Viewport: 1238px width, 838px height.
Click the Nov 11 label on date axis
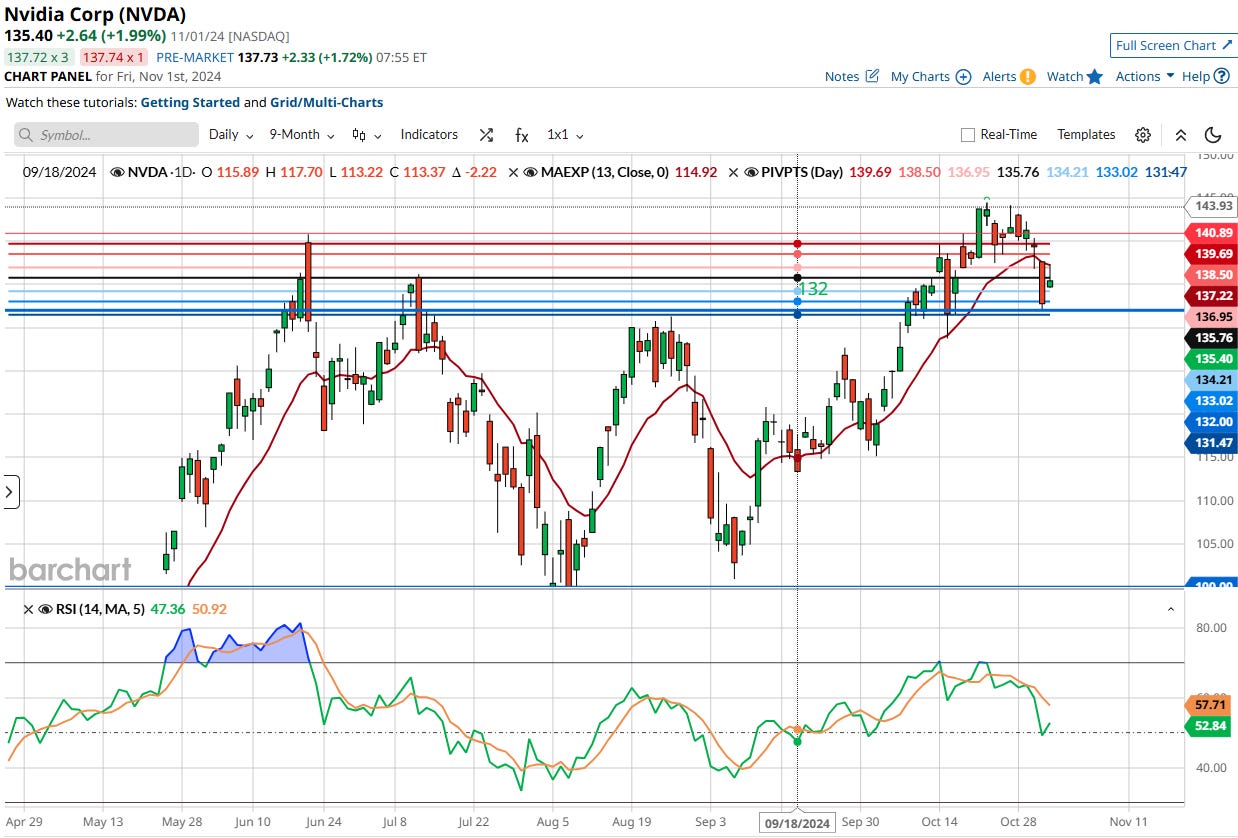[x=1128, y=822]
